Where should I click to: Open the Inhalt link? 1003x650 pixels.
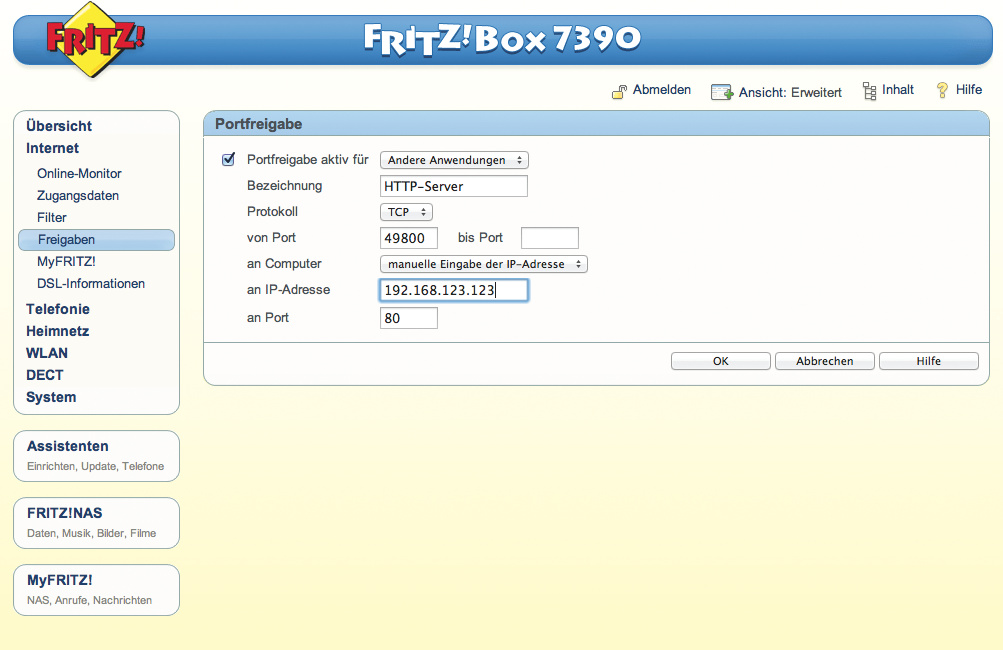click(x=897, y=90)
